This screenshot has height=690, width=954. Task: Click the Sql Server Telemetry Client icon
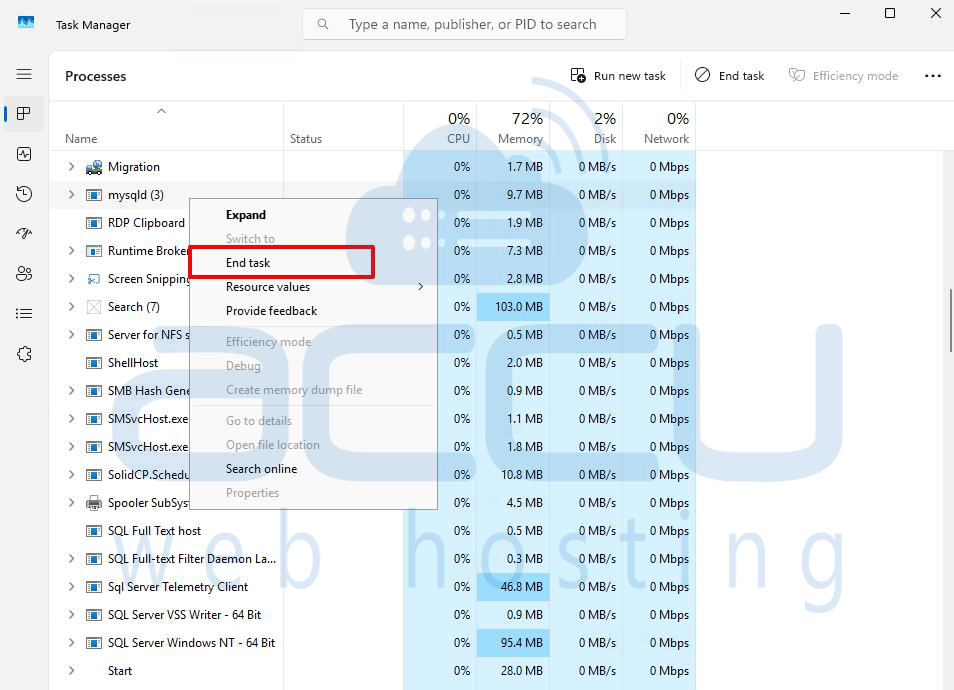click(94, 587)
